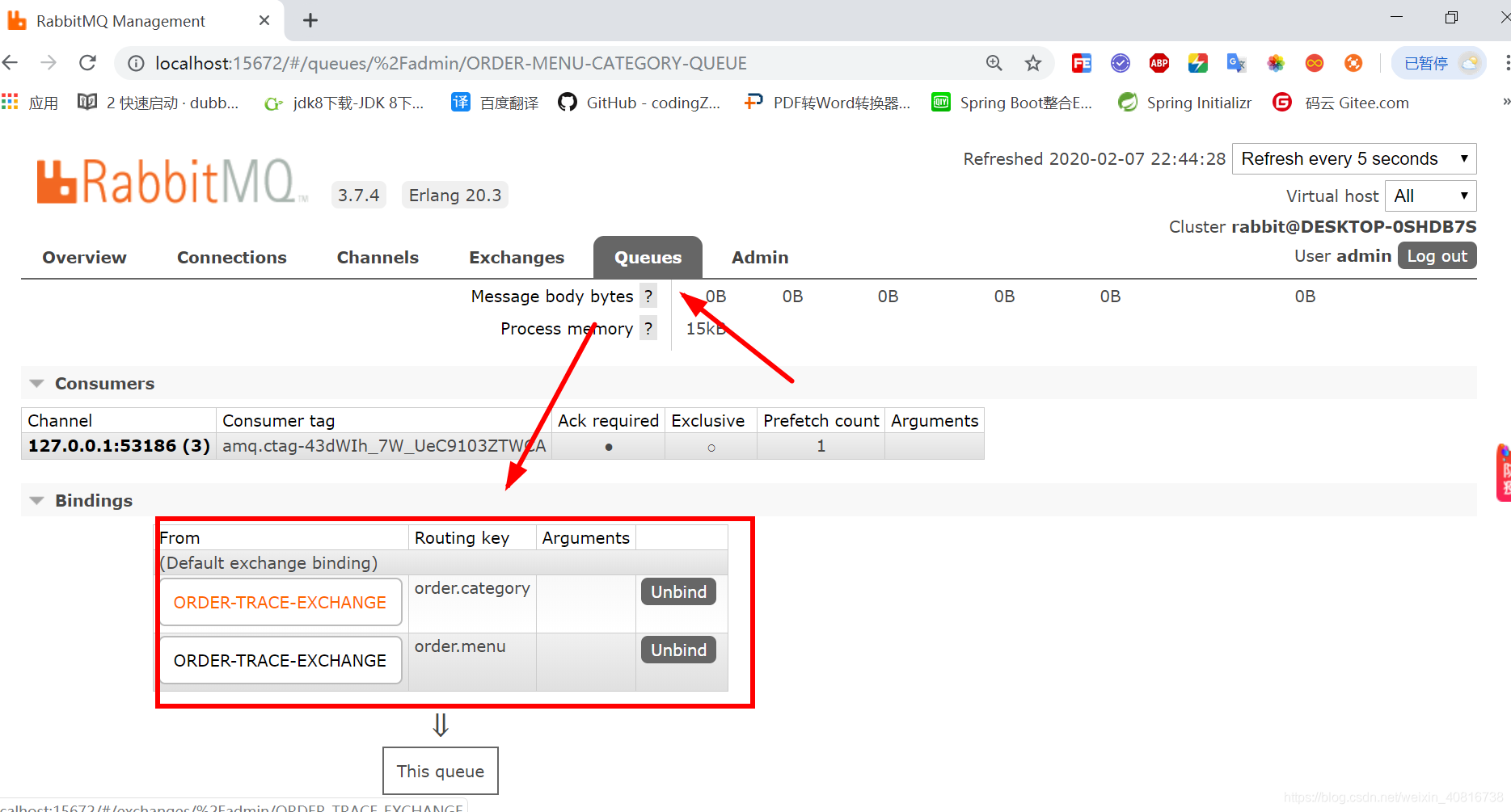Close the RabbitMQ Management browser tab

click(264, 20)
